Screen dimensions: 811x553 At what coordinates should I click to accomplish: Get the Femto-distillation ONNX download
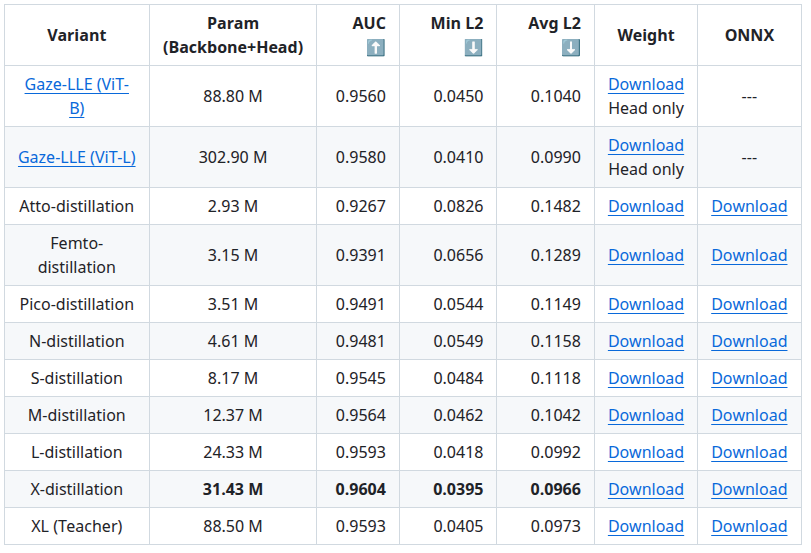[x=749, y=256]
